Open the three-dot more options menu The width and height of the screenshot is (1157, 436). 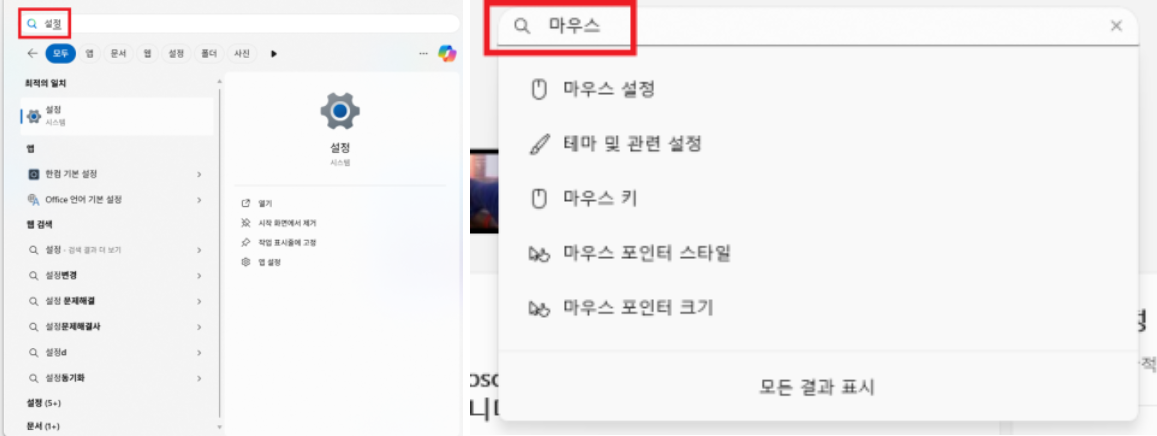pyautogui.click(x=424, y=53)
